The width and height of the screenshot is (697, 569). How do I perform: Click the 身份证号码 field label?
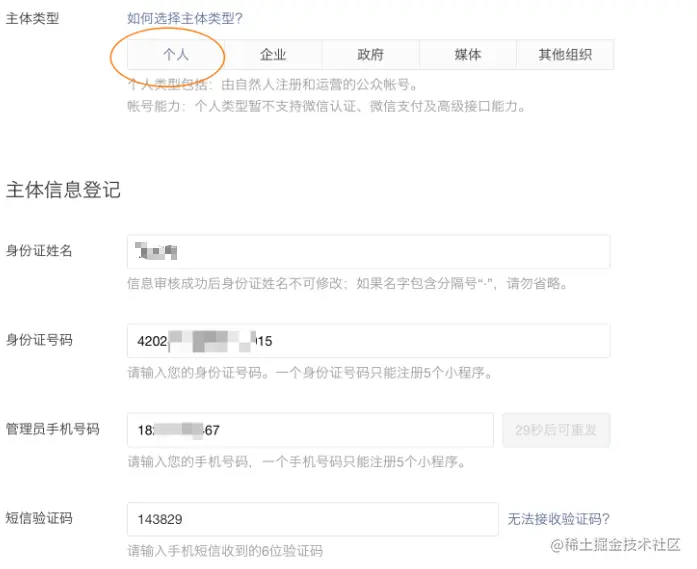39,340
